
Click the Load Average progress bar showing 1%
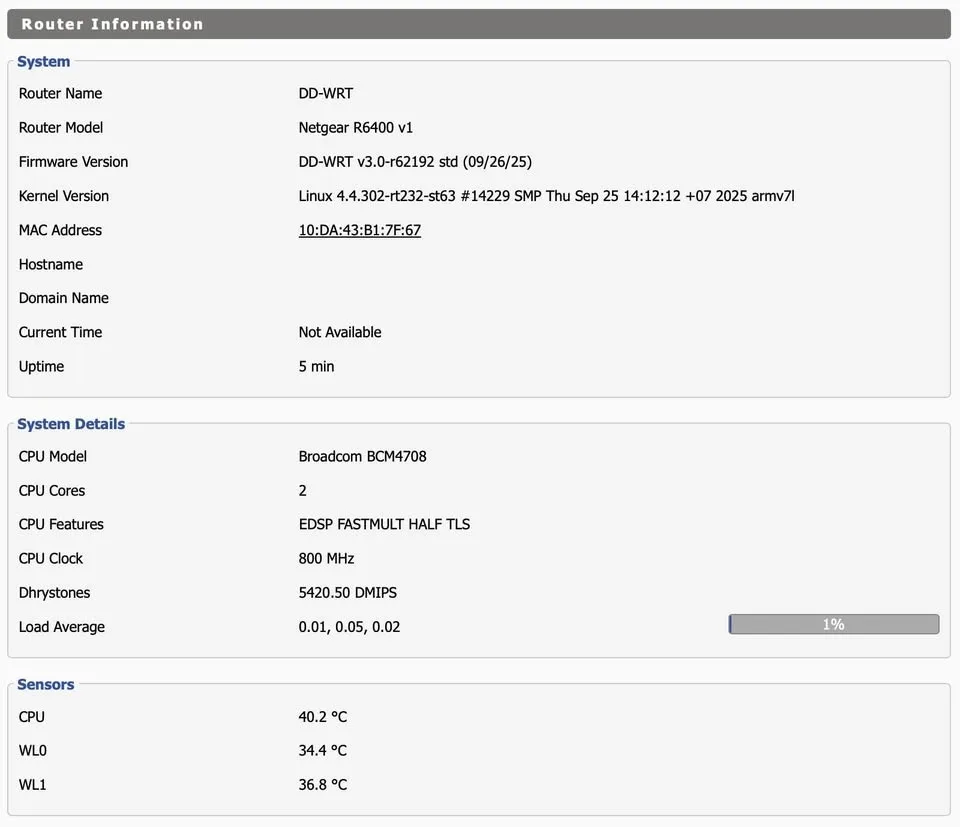click(x=833, y=623)
